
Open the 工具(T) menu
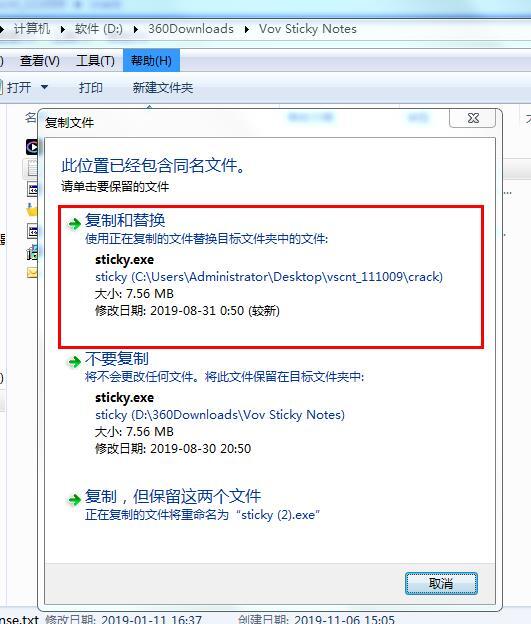95,60
